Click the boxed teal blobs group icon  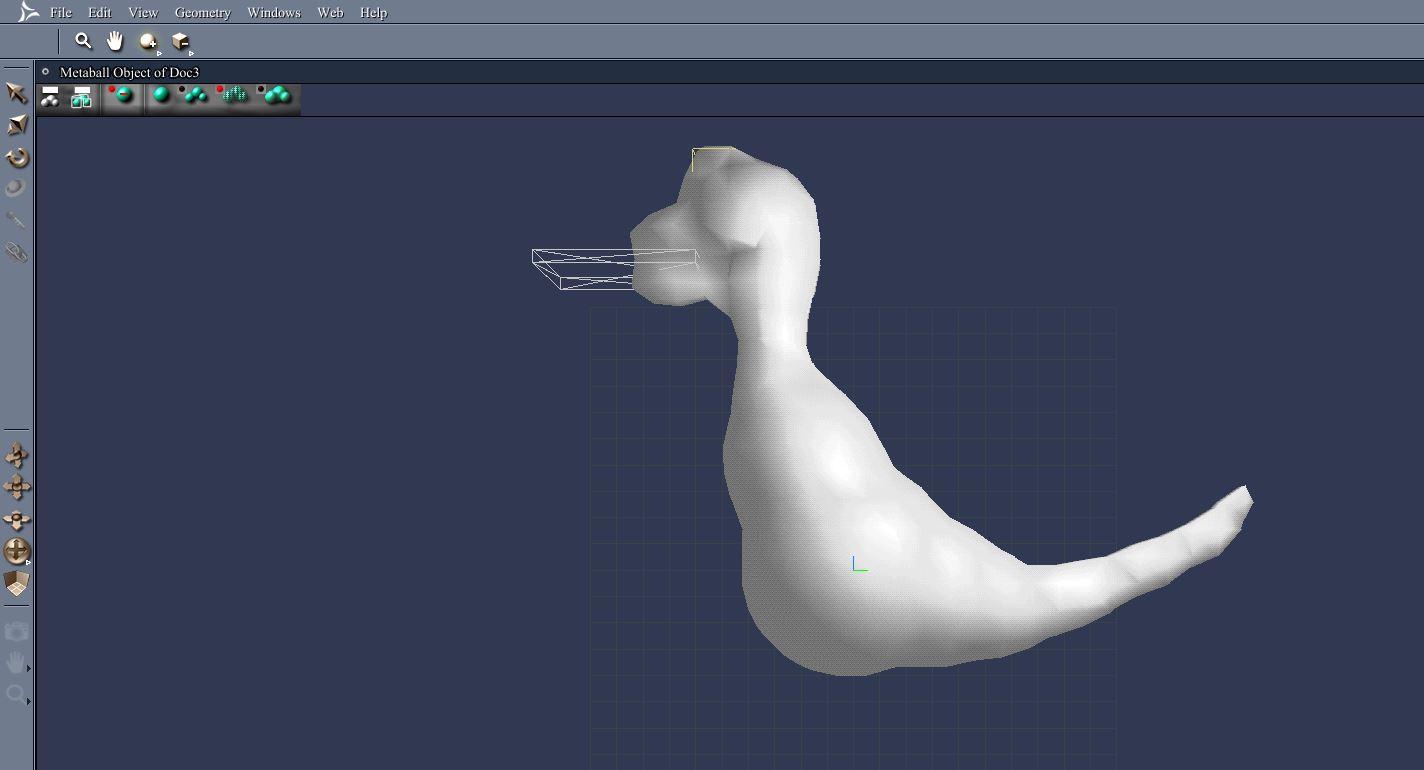click(x=82, y=97)
